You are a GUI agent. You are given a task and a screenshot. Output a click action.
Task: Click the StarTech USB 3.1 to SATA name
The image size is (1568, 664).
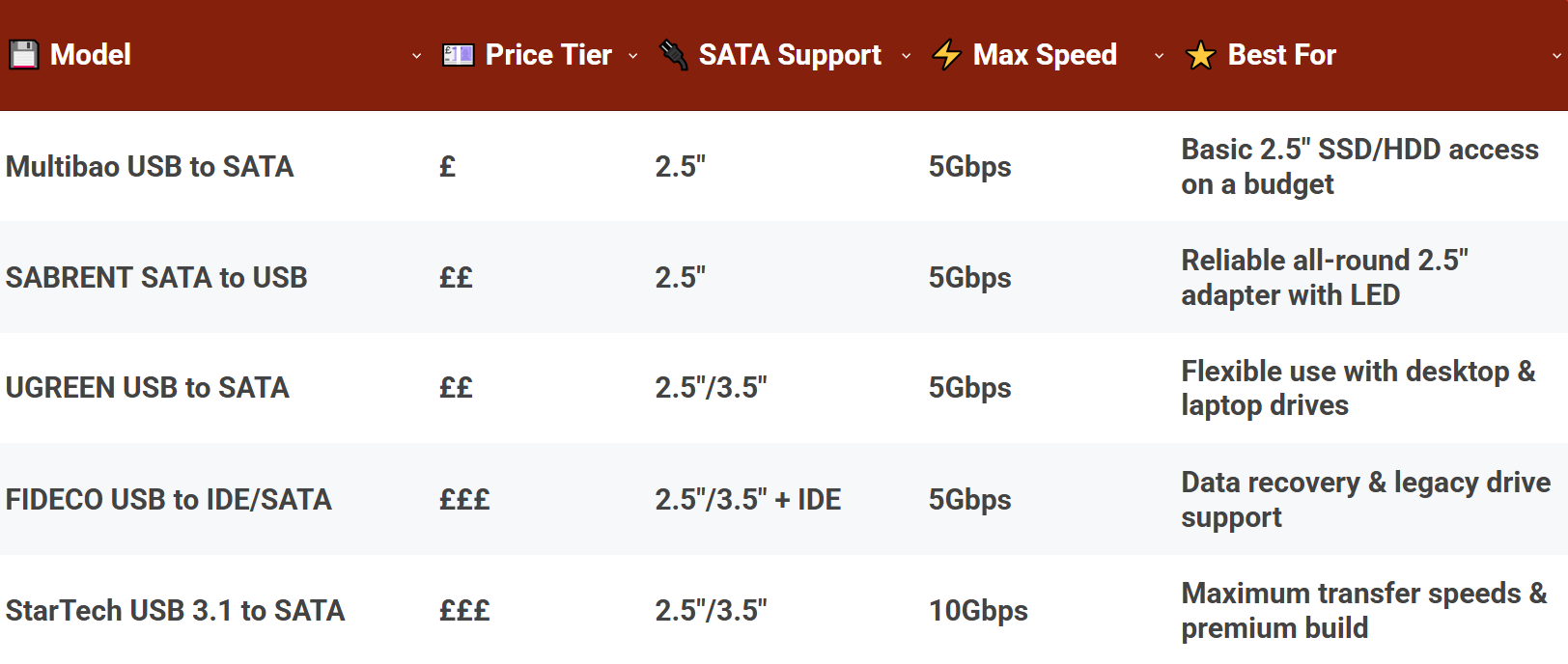175,610
